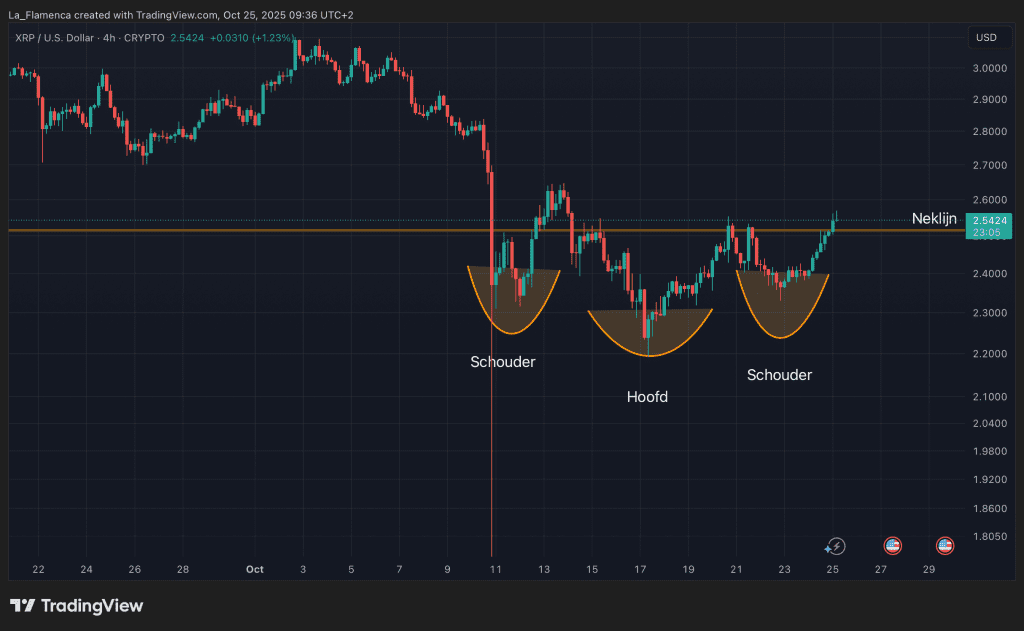Select the right Schouder text label
The width and height of the screenshot is (1024, 631).
[779, 375]
